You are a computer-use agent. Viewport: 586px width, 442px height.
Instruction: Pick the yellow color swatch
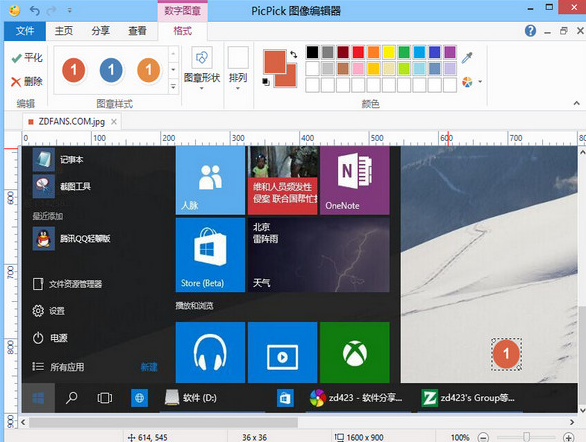pyautogui.click(x=389, y=52)
